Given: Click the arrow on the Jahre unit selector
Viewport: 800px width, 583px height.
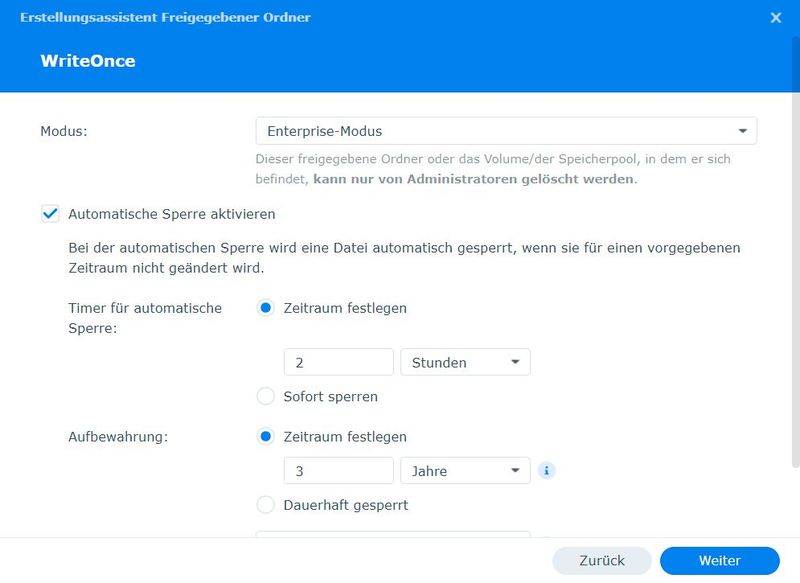Looking at the screenshot, I should [518, 470].
